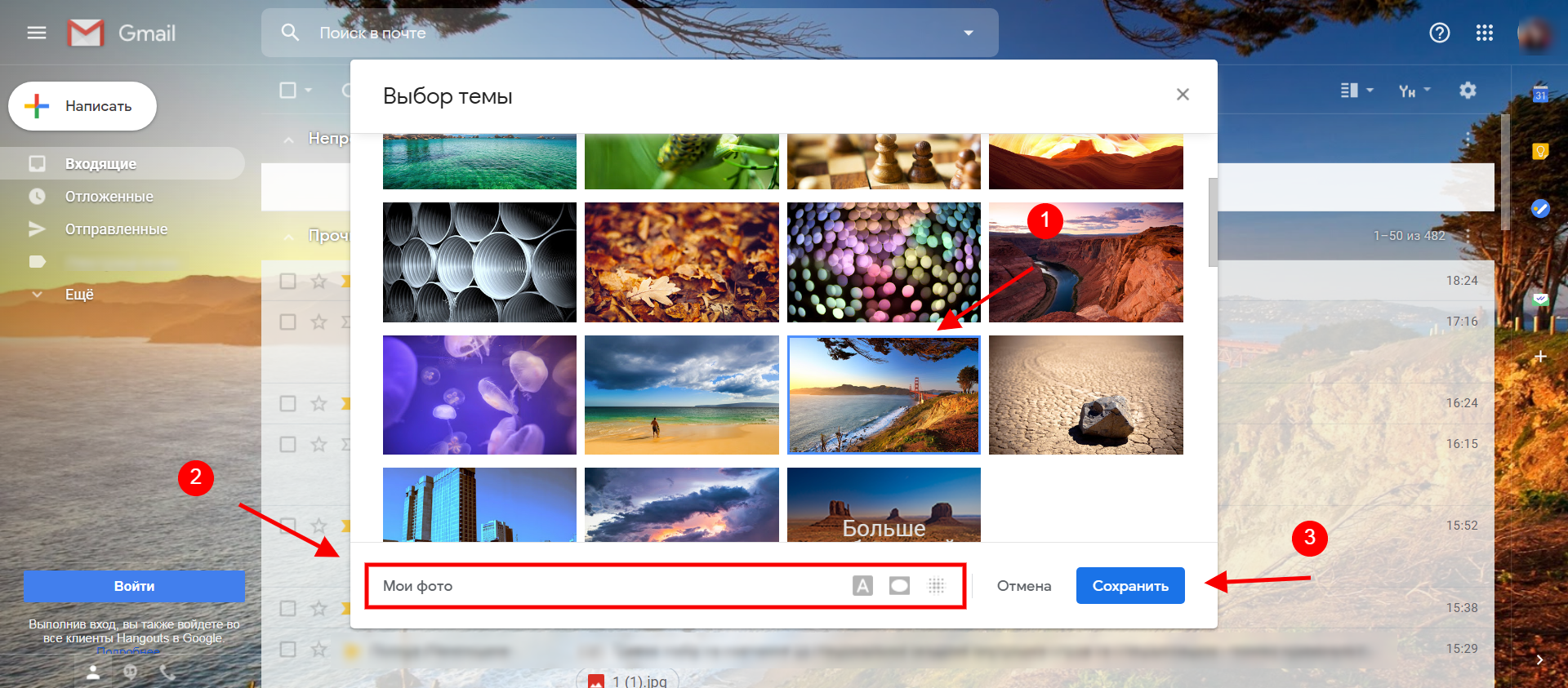1568x688 pixels.
Task: Select the jellyfish theme thumbnail
Action: pyautogui.click(x=479, y=395)
